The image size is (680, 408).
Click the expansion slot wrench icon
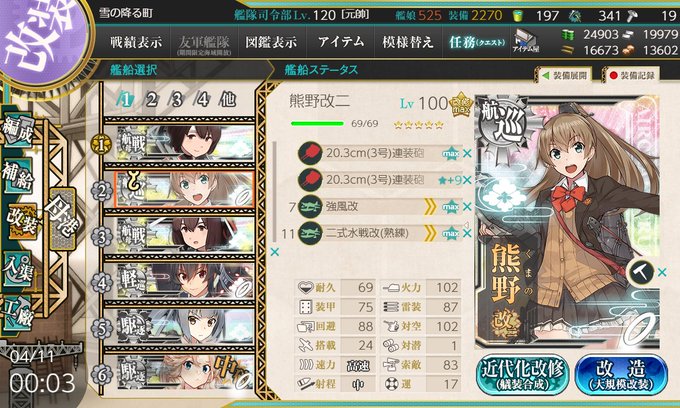(x=641, y=273)
